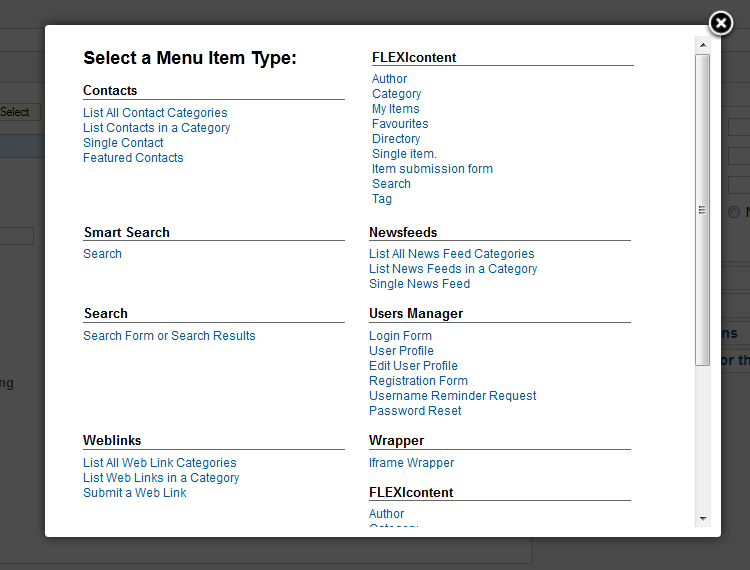Choose Directory menu type
This screenshot has width=750, height=570.
coord(396,139)
